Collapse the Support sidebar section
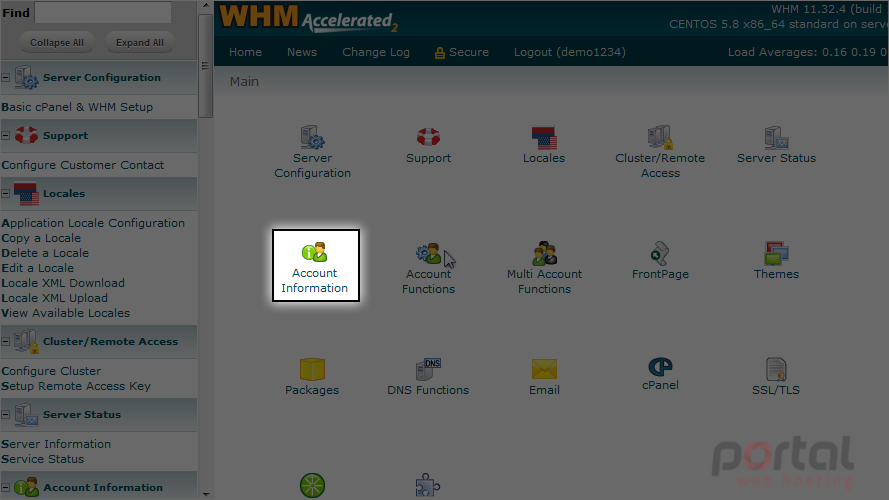This screenshot has height=500, width=889. (6, 135)
